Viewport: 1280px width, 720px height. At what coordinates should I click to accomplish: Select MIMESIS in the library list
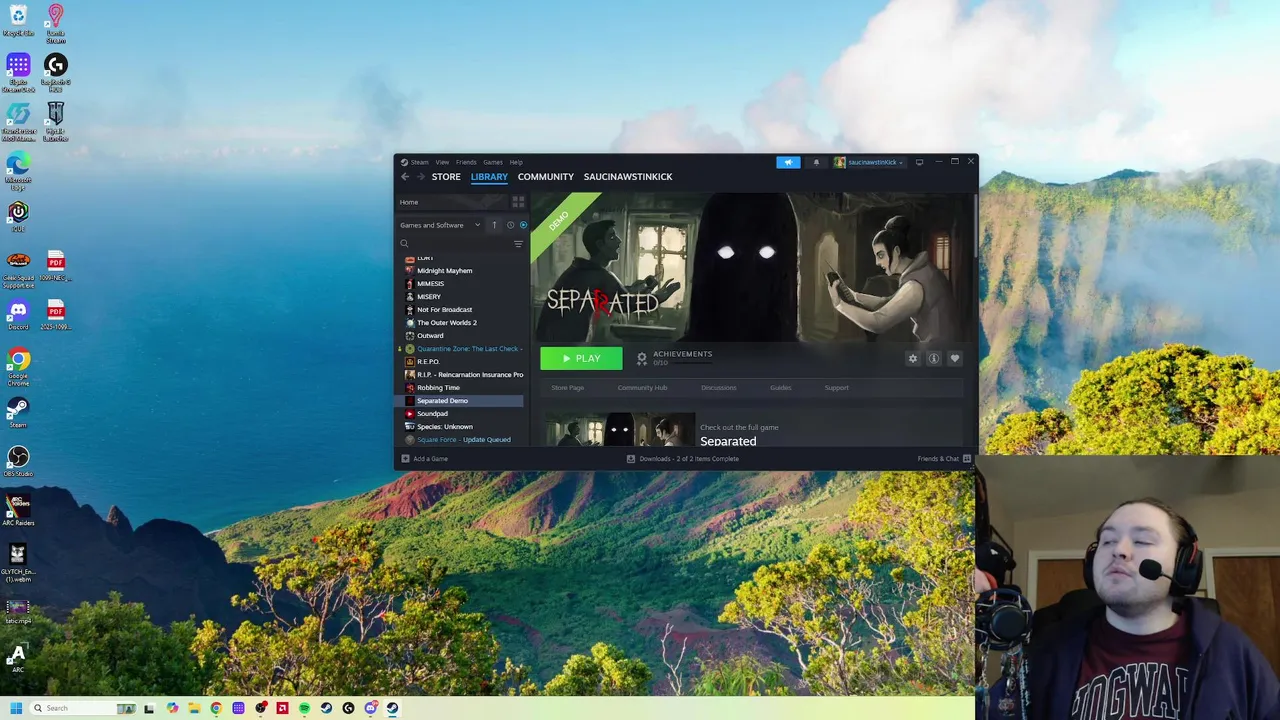point(460,284)
